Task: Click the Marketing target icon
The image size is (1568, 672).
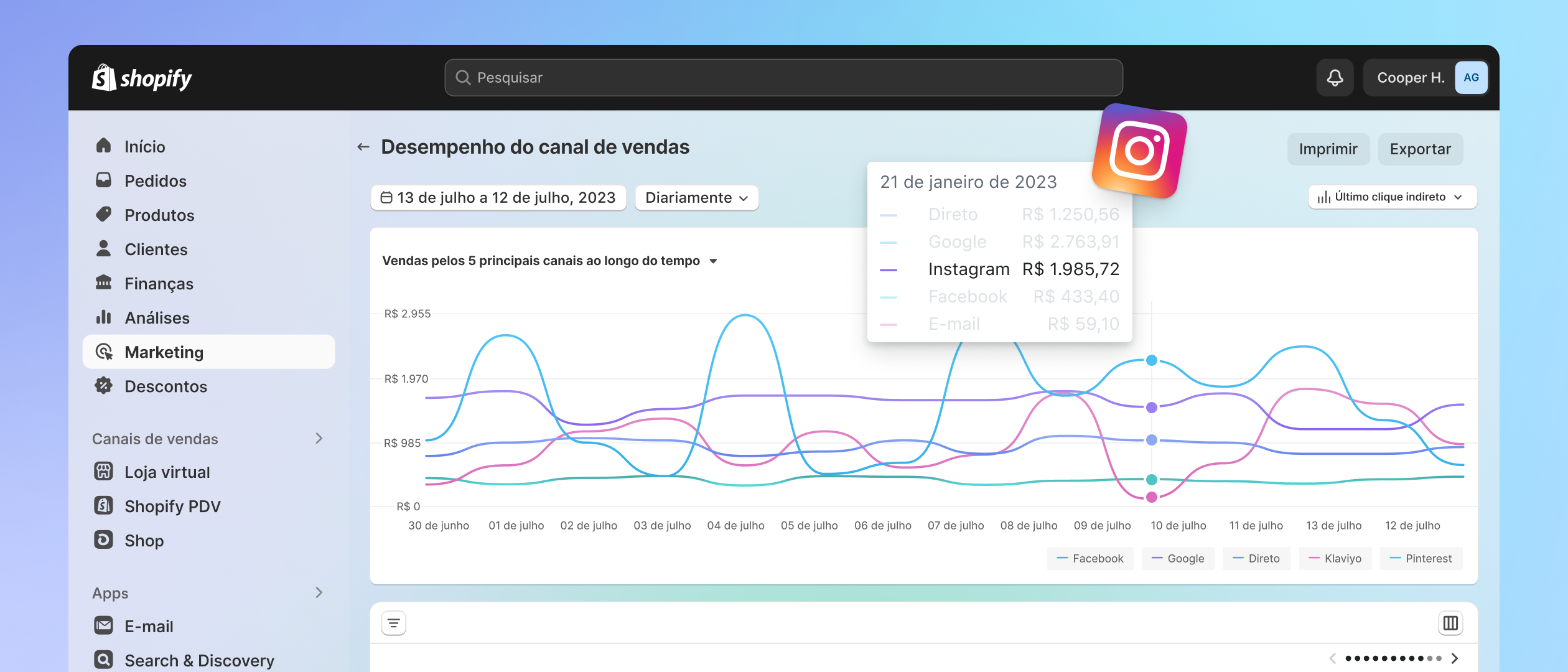Action: click(x=104, y=352)
